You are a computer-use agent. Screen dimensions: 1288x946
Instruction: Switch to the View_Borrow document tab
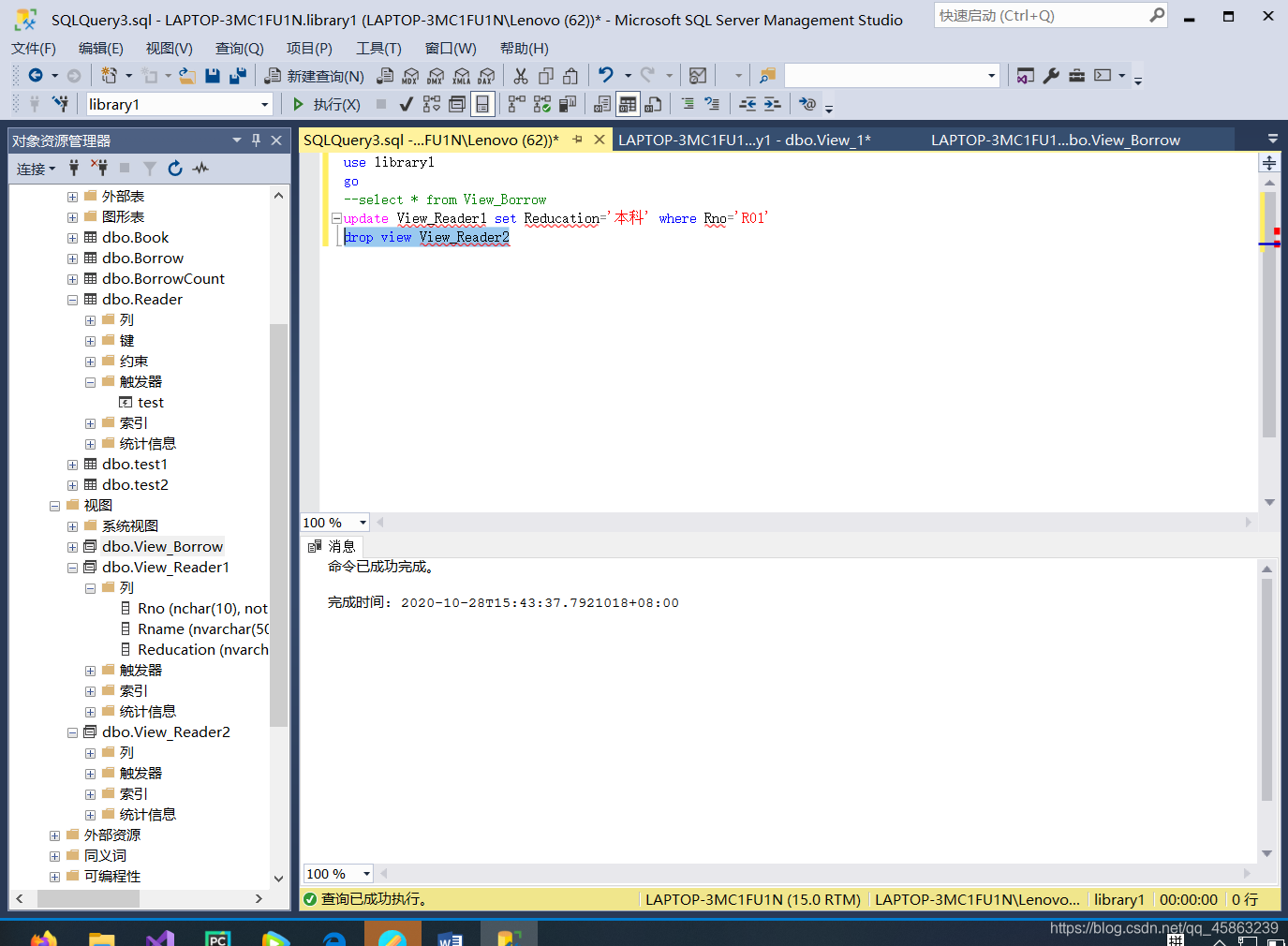(1056, 140)
